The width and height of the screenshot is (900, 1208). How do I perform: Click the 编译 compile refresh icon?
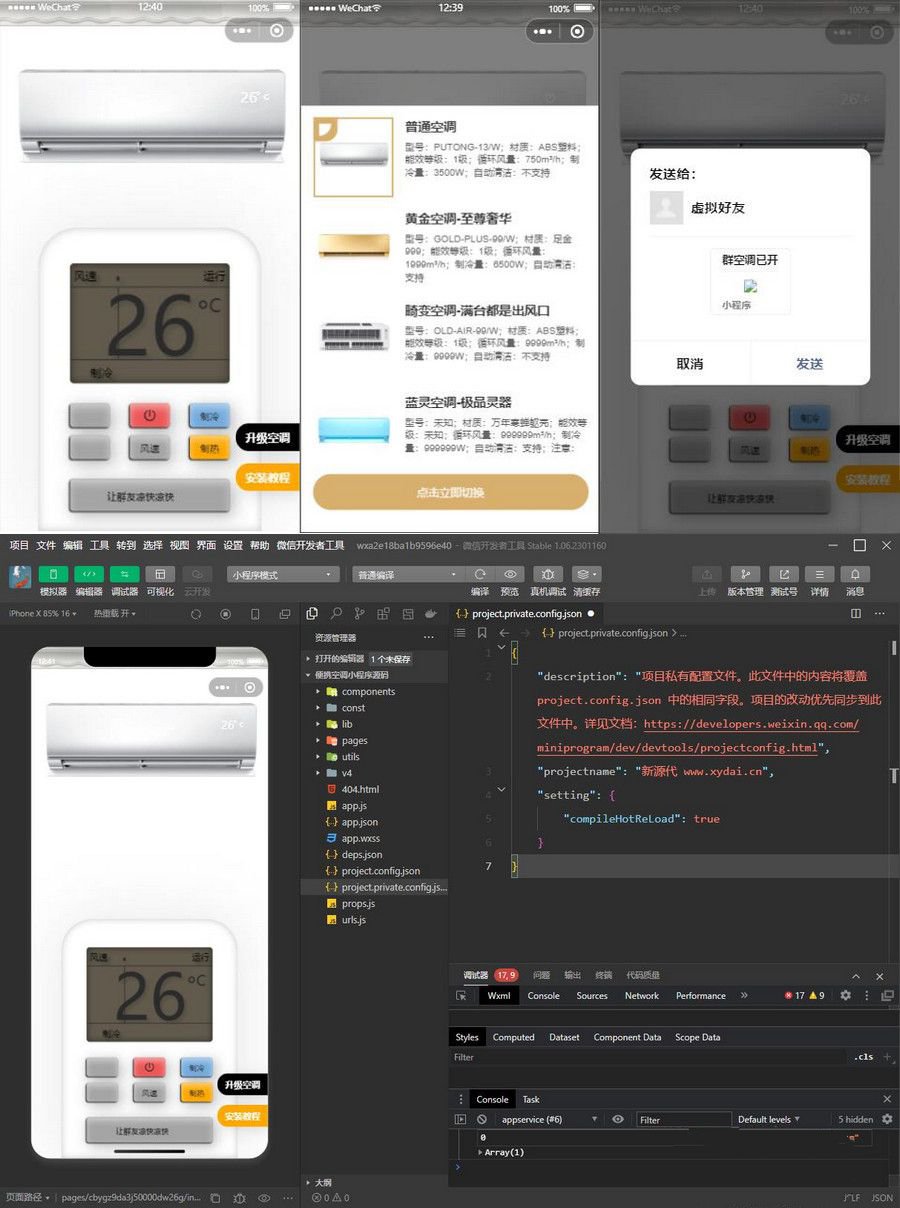coord(480,574)
